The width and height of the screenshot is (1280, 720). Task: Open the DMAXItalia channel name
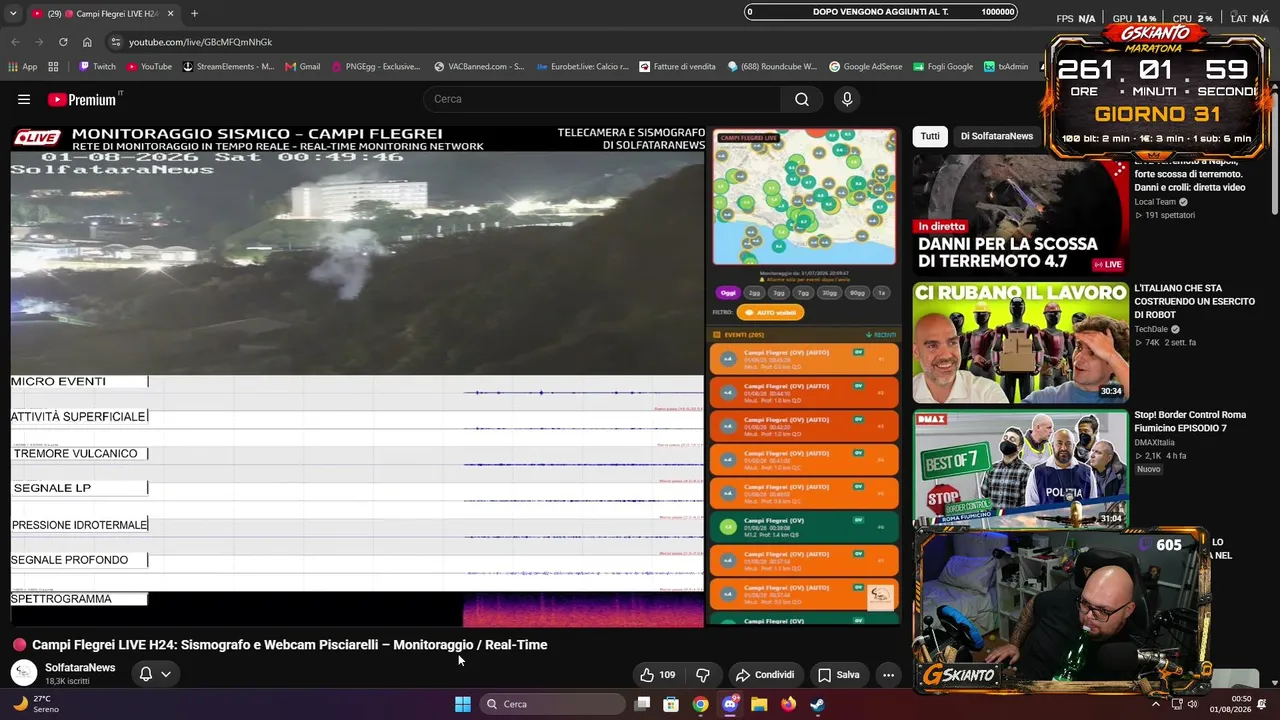click(1154, 442)
